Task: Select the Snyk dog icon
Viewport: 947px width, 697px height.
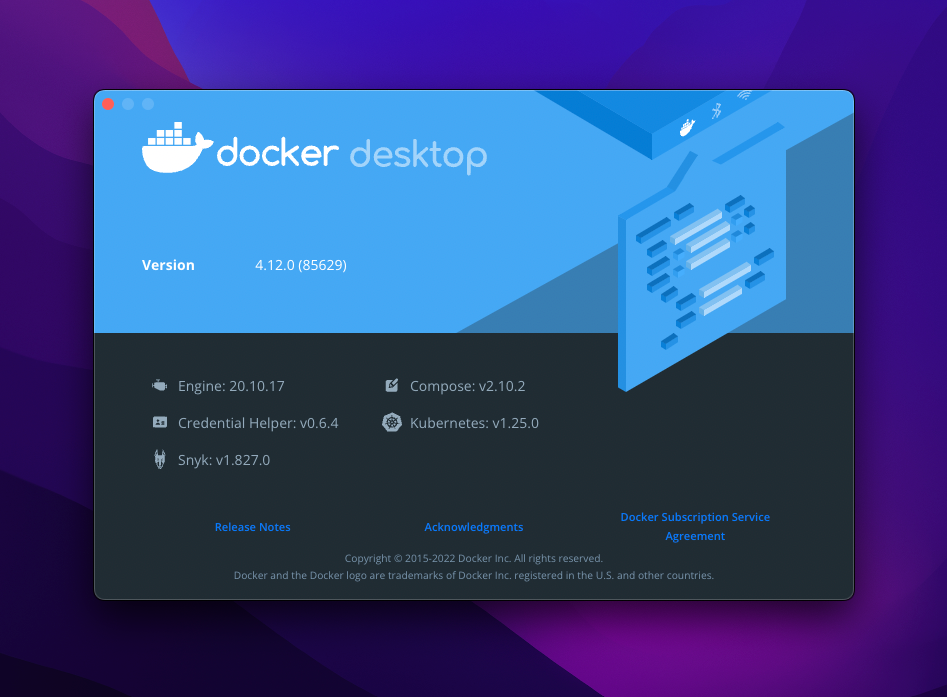Action: pyautogui.click(x=159, y=460)
